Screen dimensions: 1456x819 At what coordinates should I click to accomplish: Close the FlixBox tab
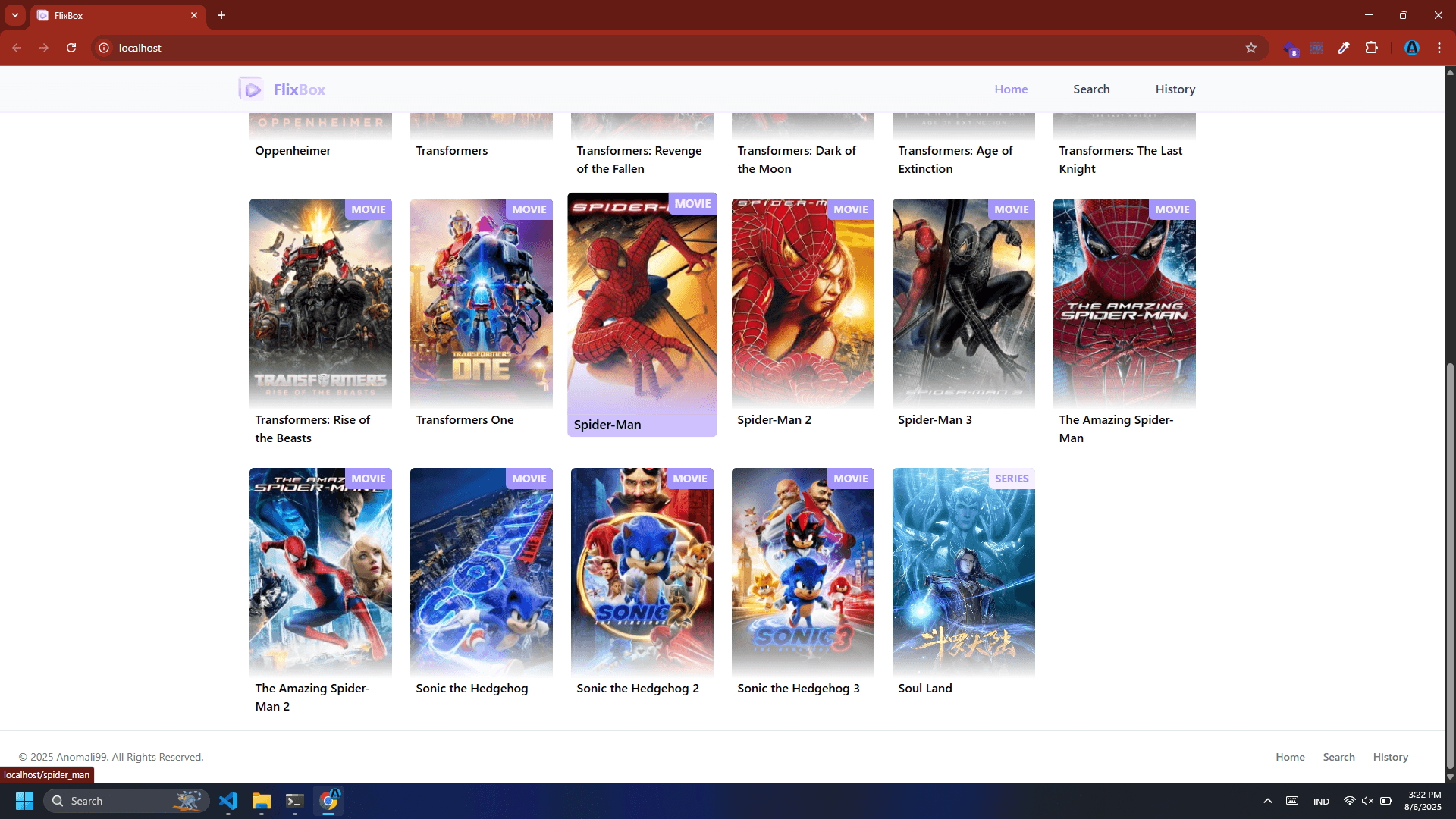[x=194, y=15]
